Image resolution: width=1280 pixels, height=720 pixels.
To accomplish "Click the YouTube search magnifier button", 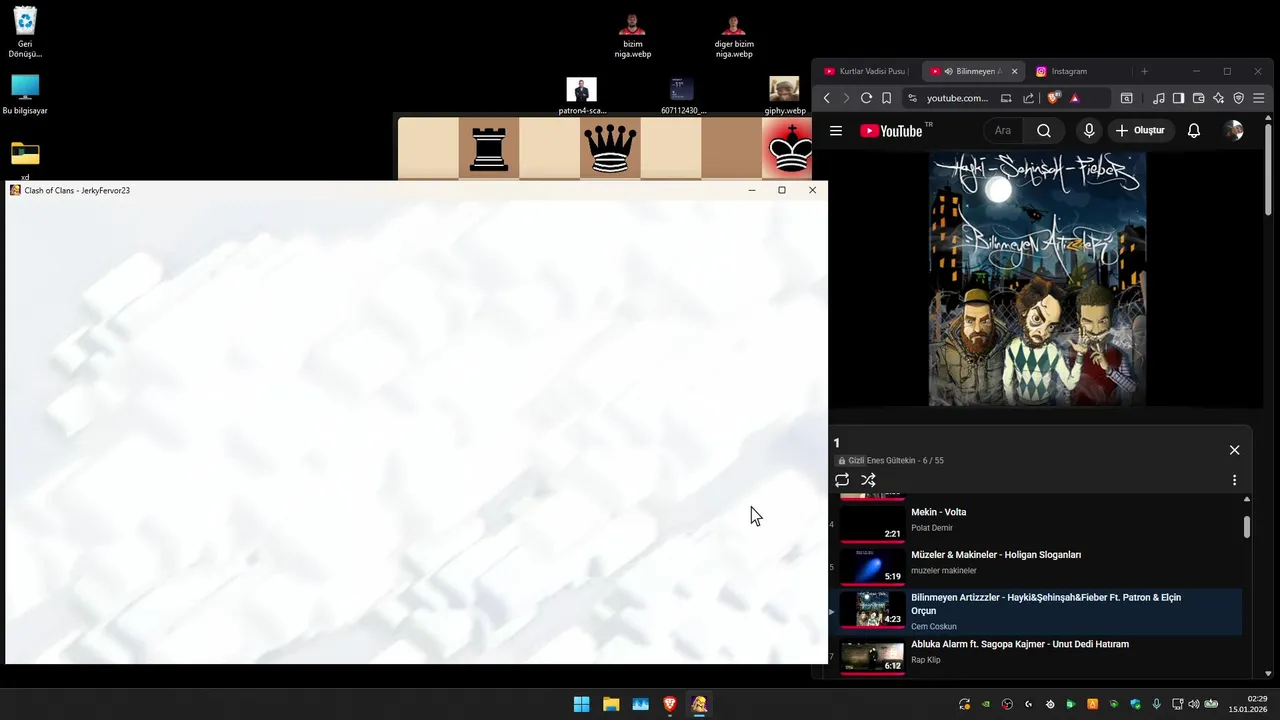I will pos(1044,131).
